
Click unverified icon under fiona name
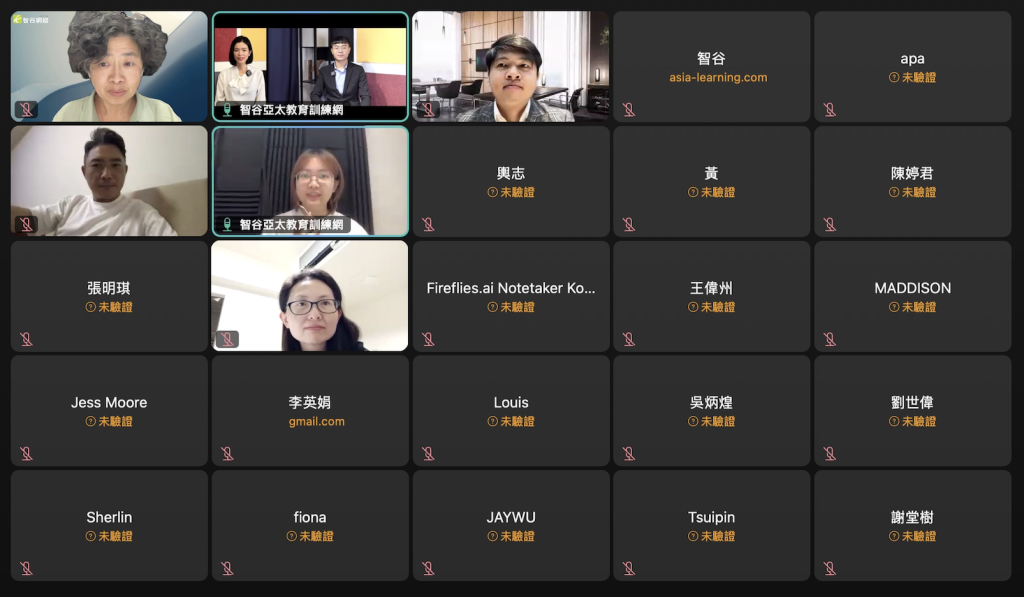coord(291,536)
